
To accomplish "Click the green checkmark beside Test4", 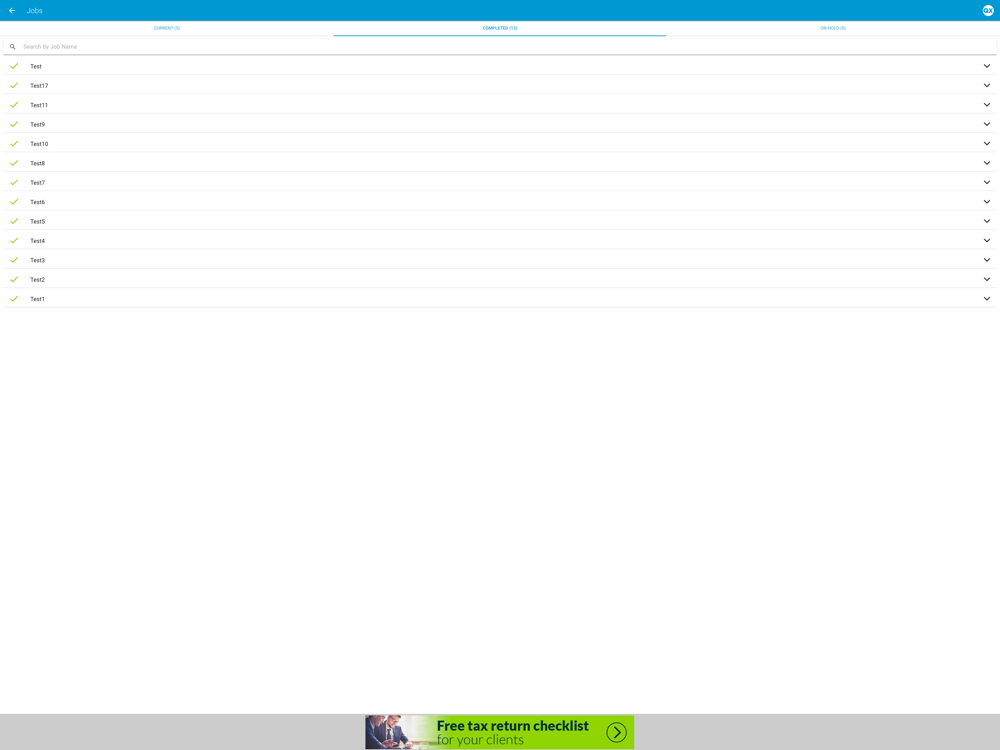I will pyautogui.click(x=14, y=240).
